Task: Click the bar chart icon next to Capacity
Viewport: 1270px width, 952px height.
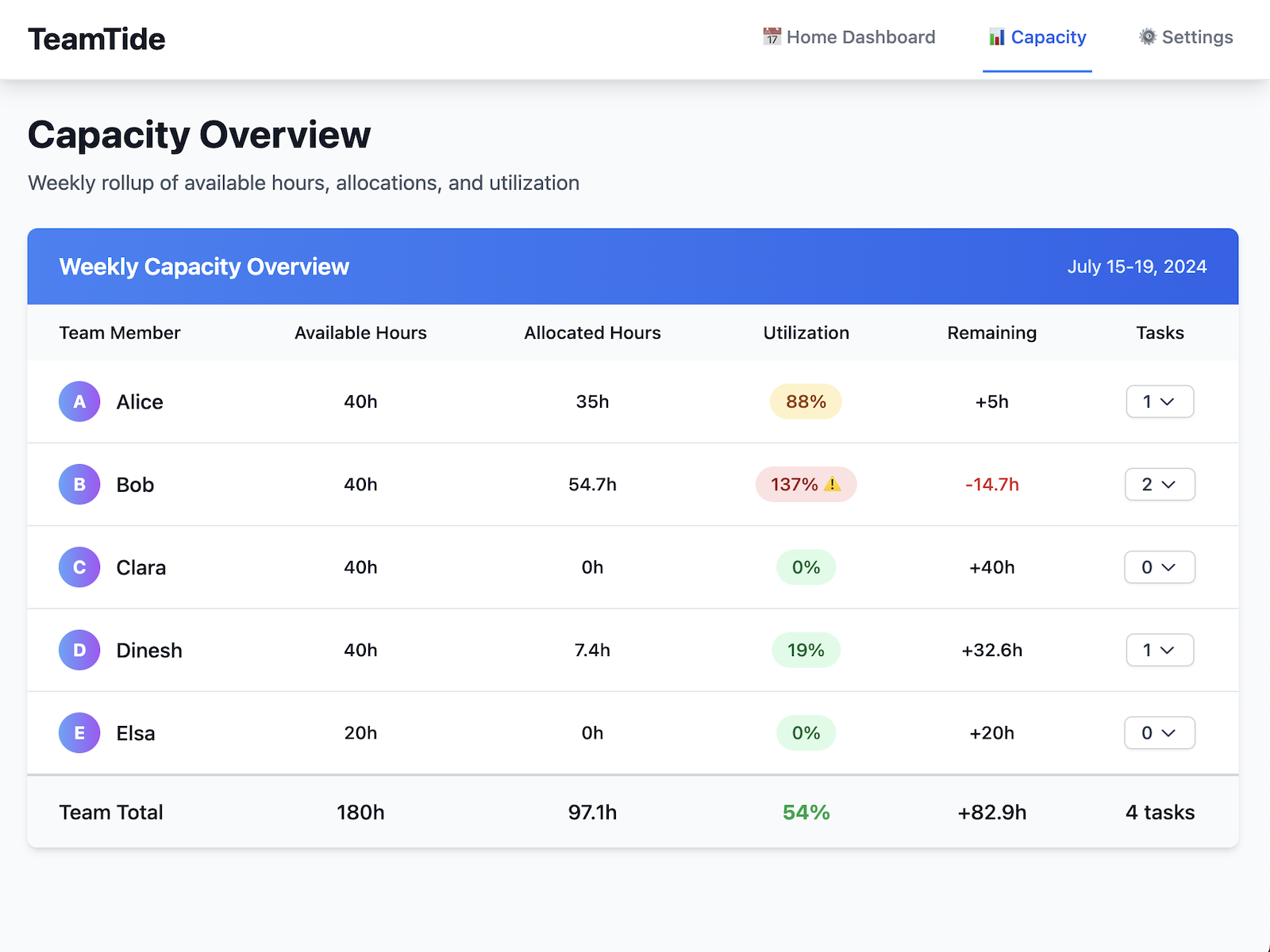Action: pyautogui.click(x=996, y=36)
